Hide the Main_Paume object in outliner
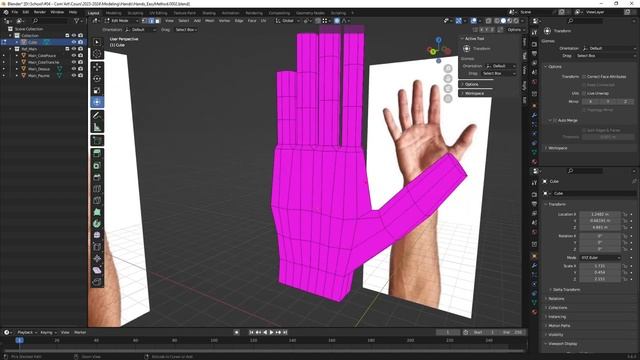 coord(74,76)
